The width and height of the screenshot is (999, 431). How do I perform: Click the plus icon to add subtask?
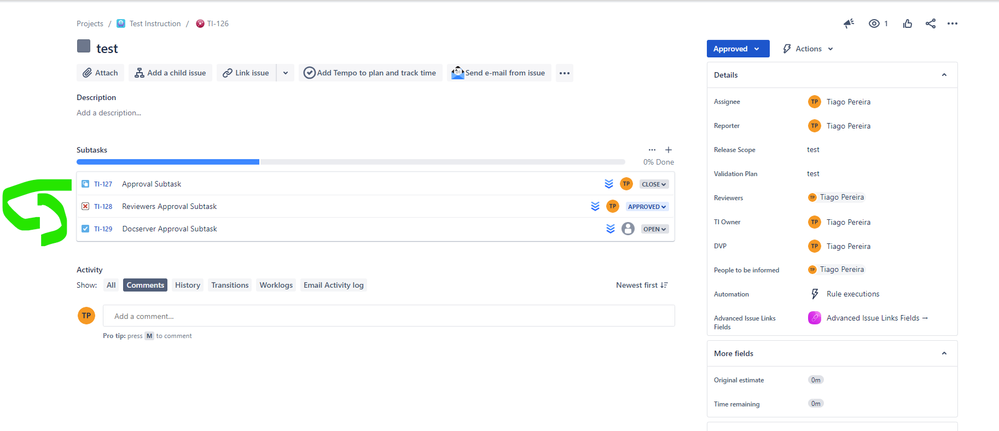(x=668, y=150)
